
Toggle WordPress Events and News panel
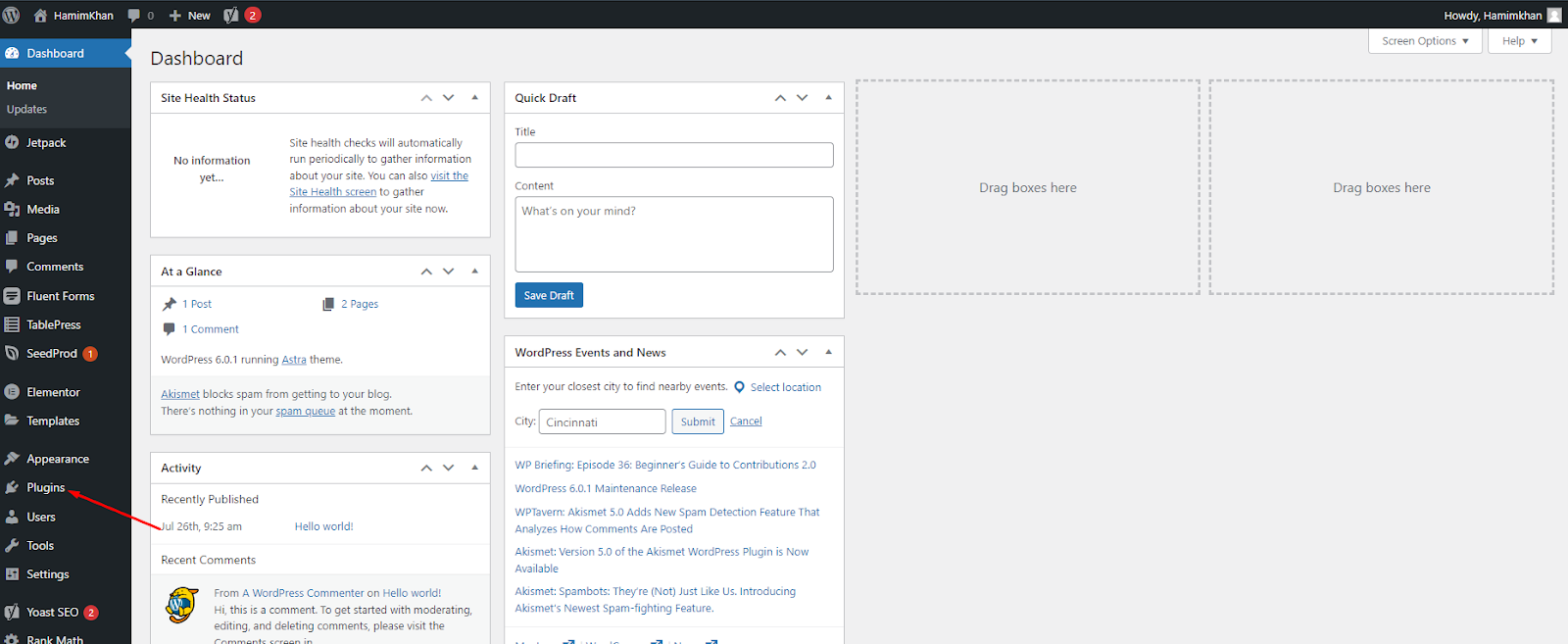[828, 352]
